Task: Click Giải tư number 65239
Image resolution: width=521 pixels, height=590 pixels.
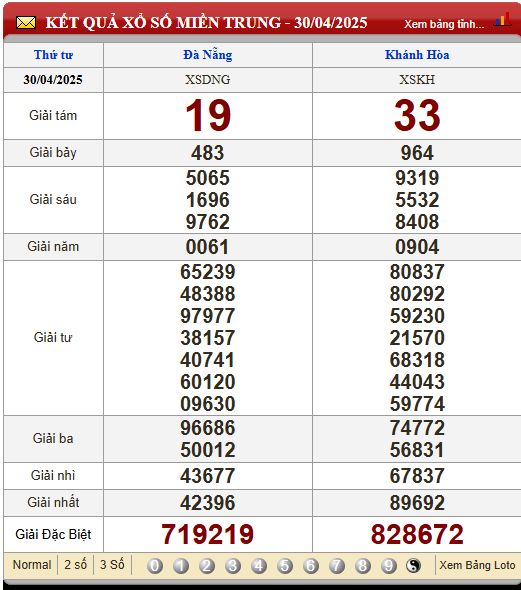Action: (x=208, y=272)
